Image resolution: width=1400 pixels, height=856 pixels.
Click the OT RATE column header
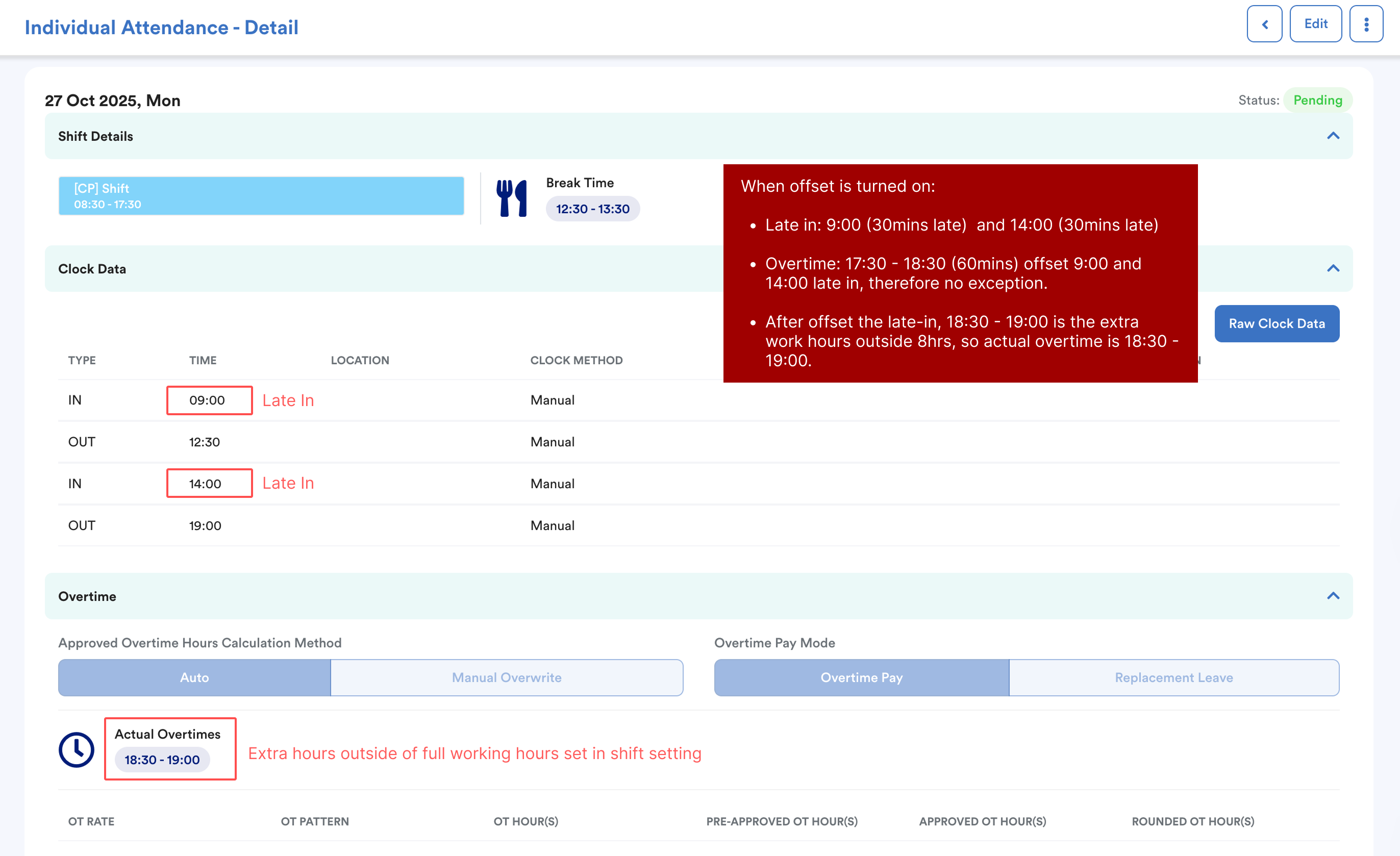pos(91,821)
